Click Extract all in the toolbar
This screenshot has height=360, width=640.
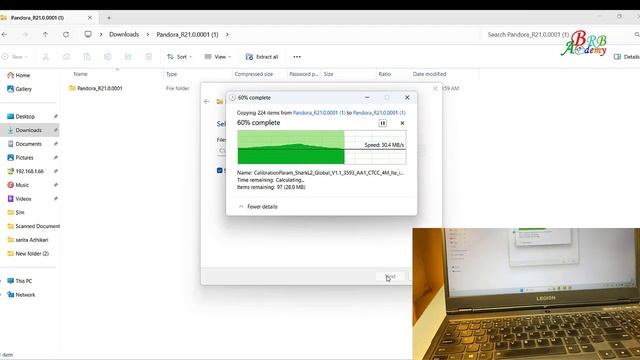[262, 57]
